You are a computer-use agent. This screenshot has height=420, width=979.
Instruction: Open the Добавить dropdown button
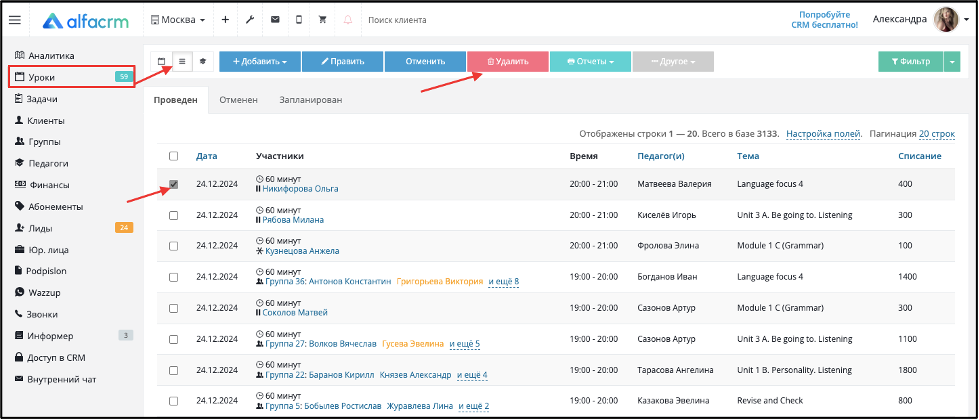(x=260, y=62)
